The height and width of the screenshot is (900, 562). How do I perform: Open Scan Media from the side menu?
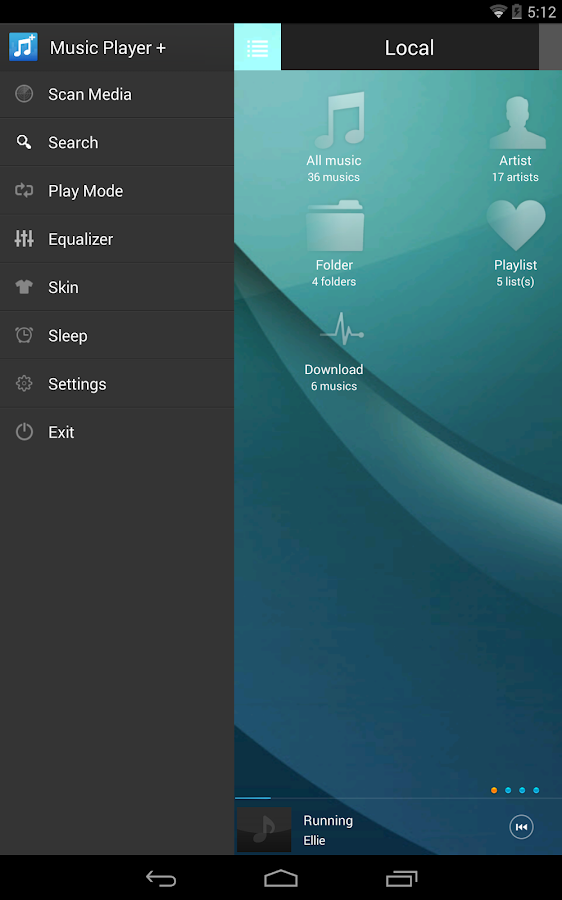(x=117, y=94)
